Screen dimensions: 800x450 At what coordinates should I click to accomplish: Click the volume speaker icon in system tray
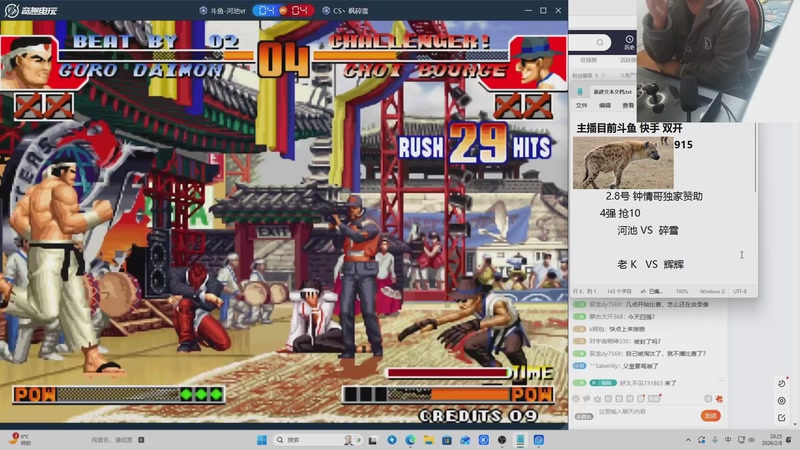[751, 440]
